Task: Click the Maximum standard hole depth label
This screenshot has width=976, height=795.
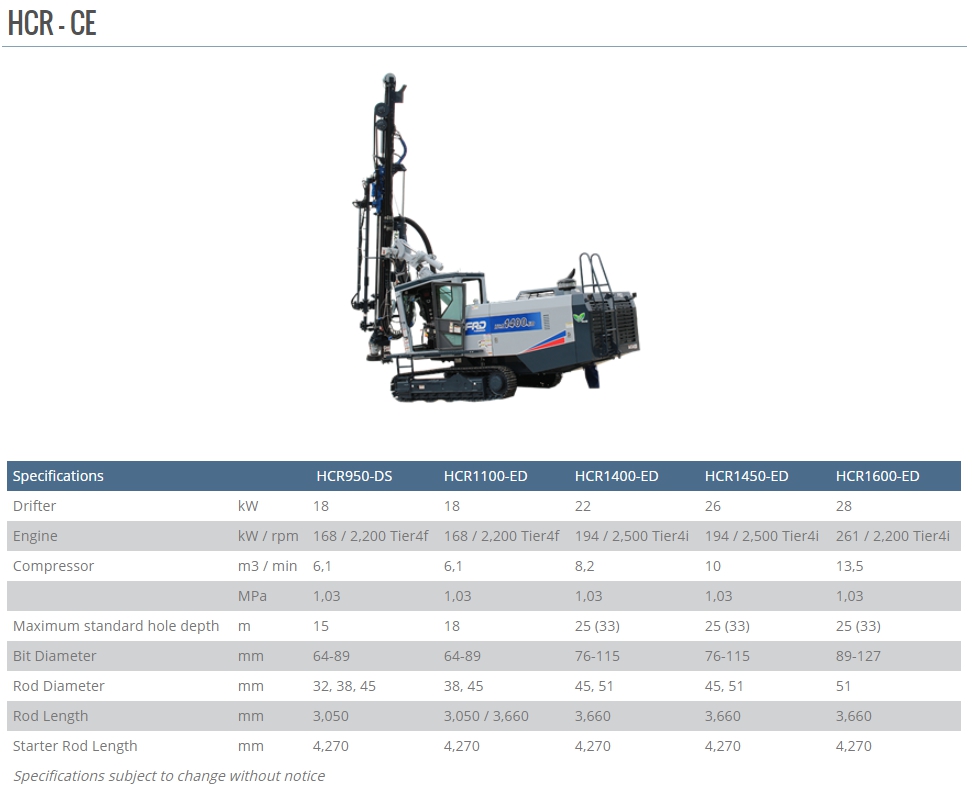Action: [116, 626]
